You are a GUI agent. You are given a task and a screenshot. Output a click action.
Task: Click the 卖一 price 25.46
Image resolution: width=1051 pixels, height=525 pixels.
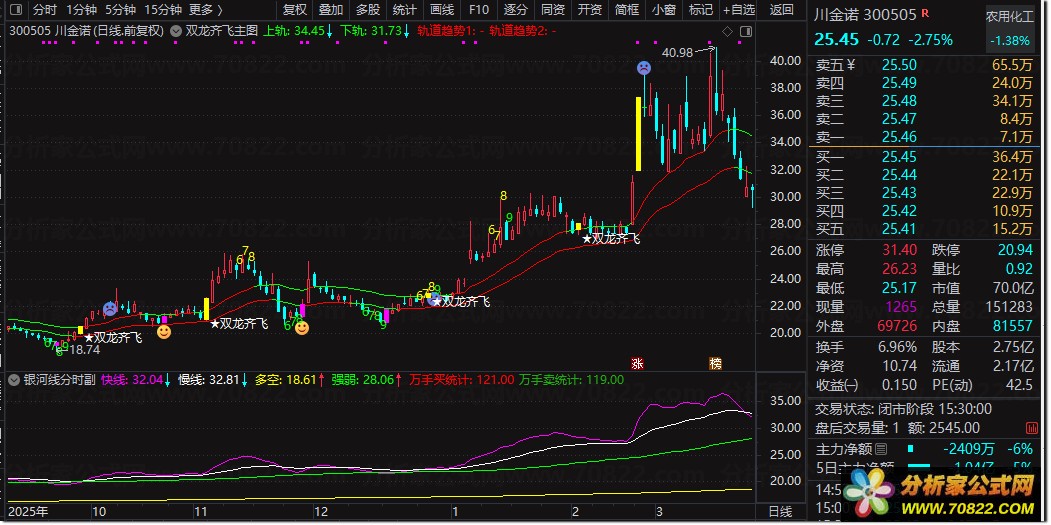(x=899, y=137)
